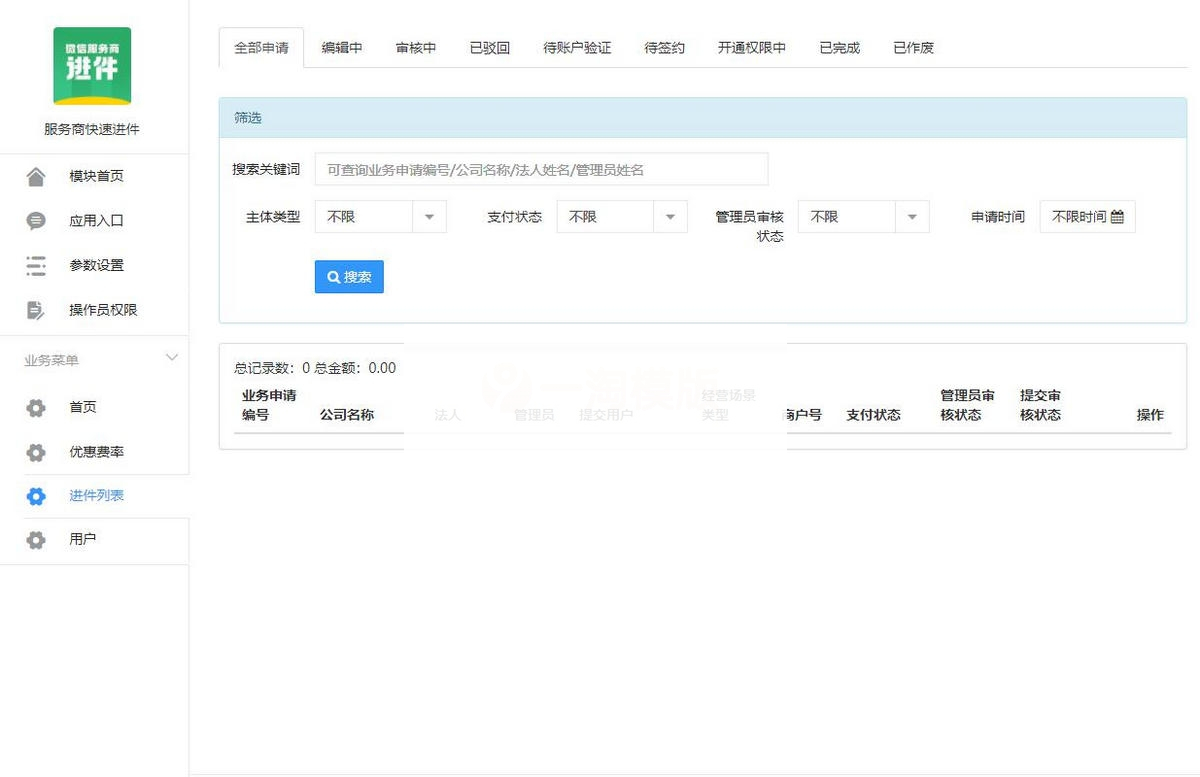This screenshot has width=1200, height=777.
Task: Open the 应用入口 entry icon
Action: [36, 220]
